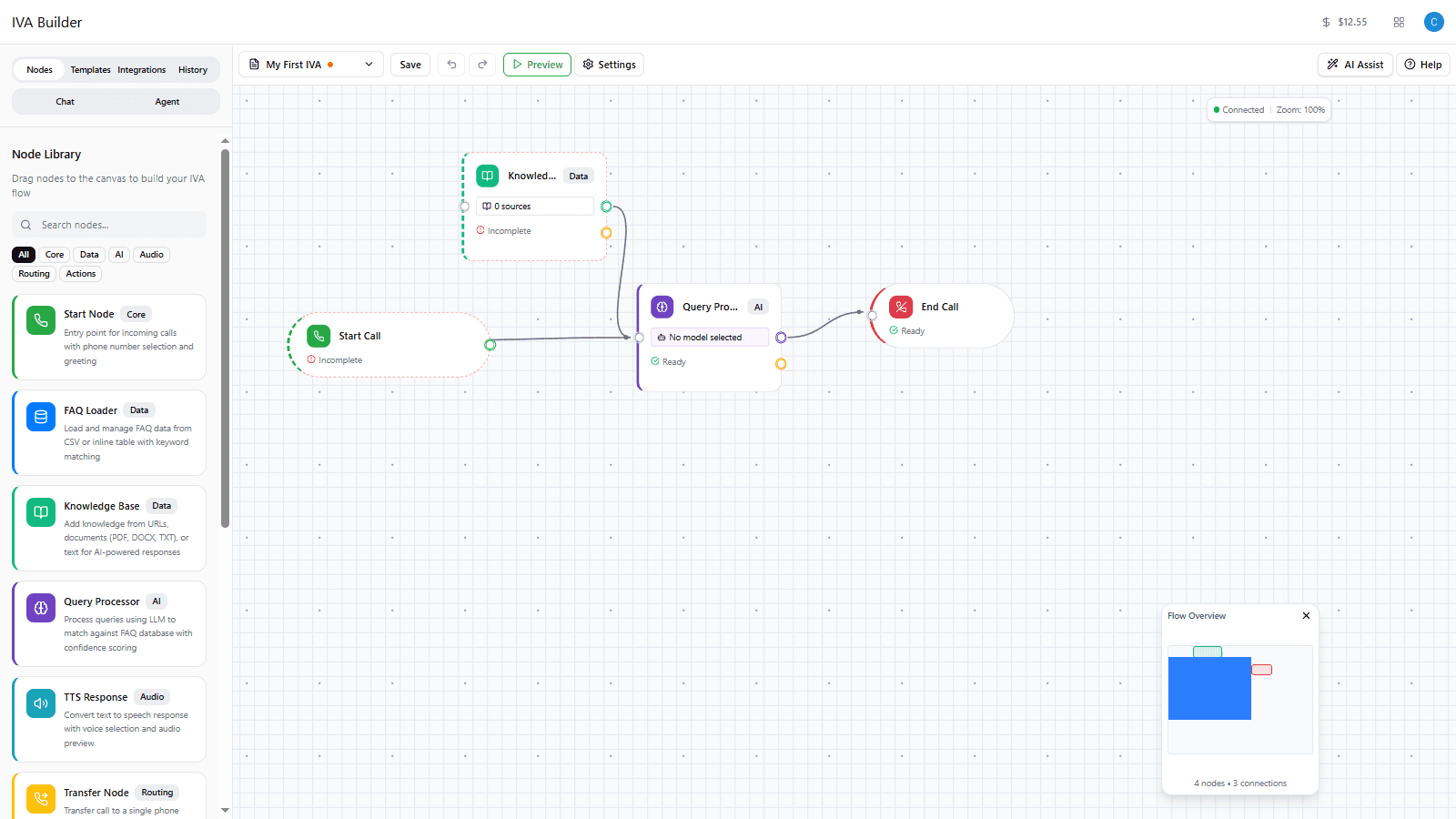Click the redo arrow in the toolbar
Viewport: 1456px width, 819px height.
(482, 64)
